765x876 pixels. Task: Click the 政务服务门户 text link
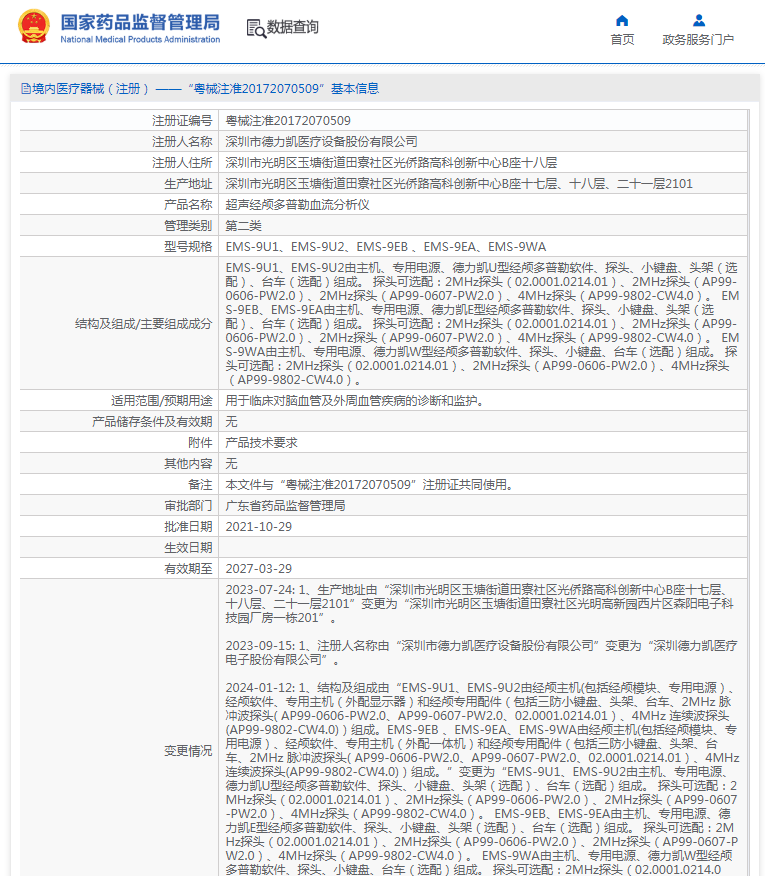coord(698,40)
